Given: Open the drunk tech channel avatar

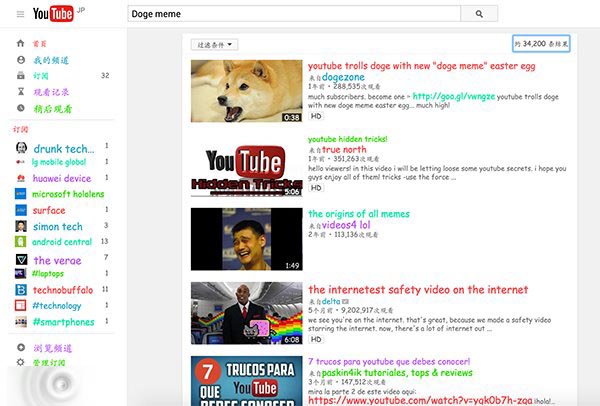Looking at the screenshot, I should (21, 148).
